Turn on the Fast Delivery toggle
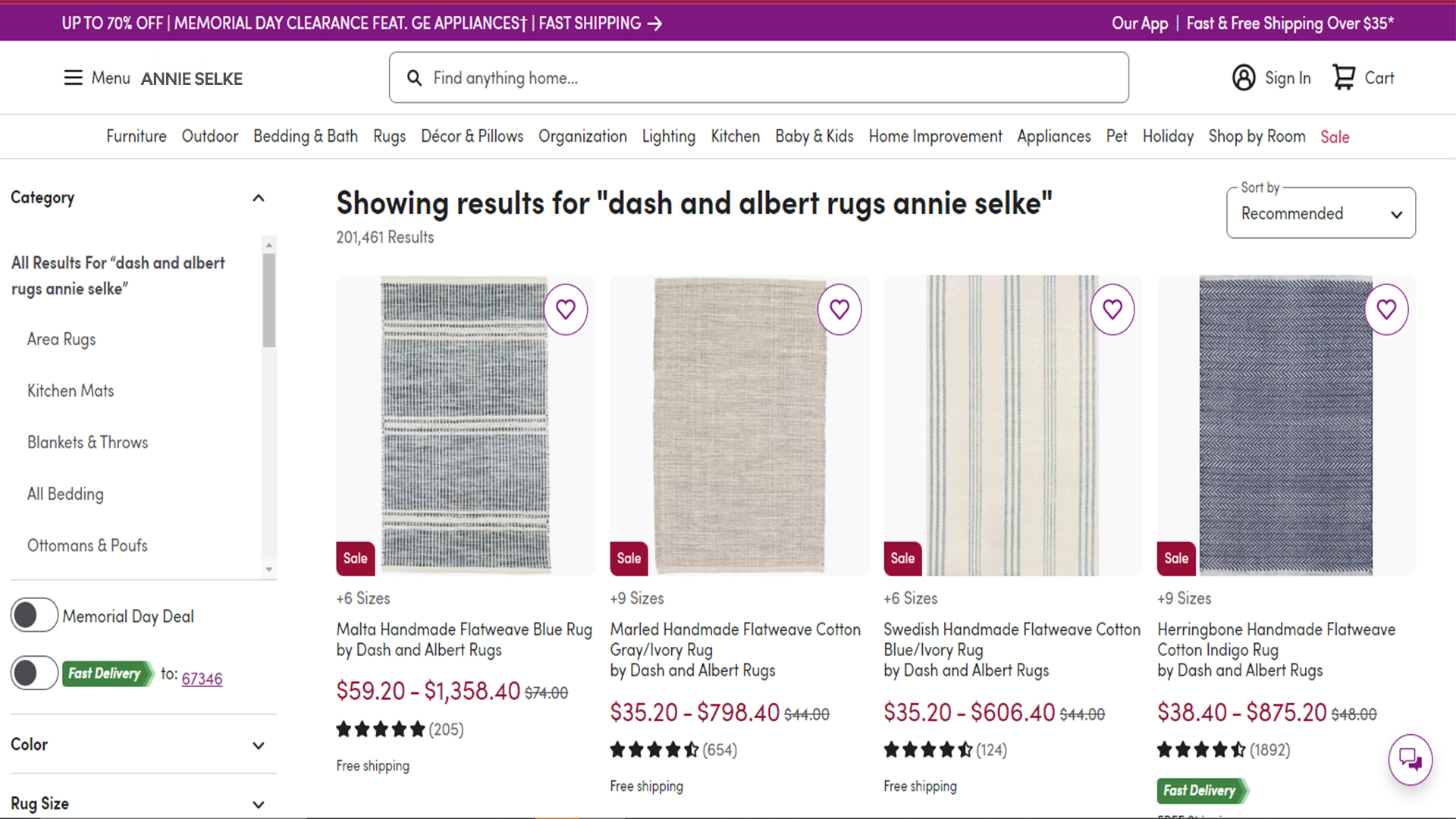This screenshot has width=1456, height=819. coord(34,673)
